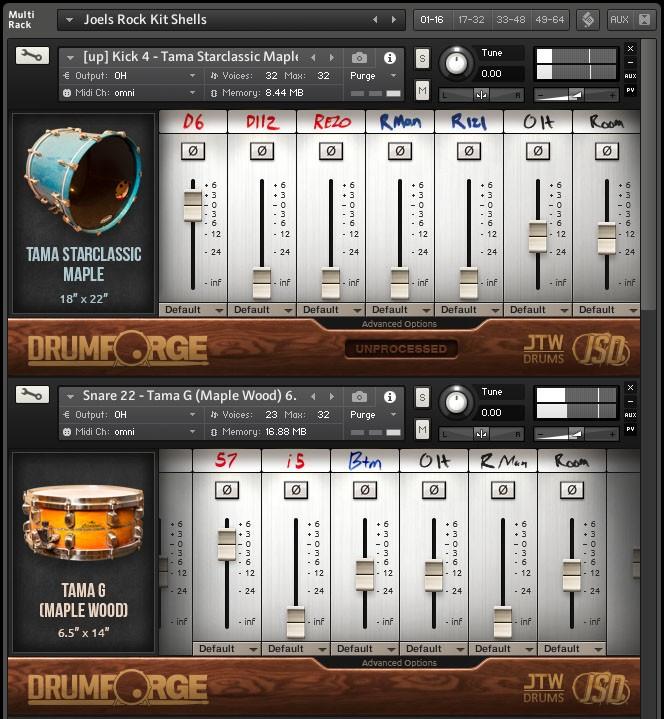This screenshot has height=719, width=664.
Task: Center the pan control on Kick 4
Action: pyautogui.click(x=481, y=95)
